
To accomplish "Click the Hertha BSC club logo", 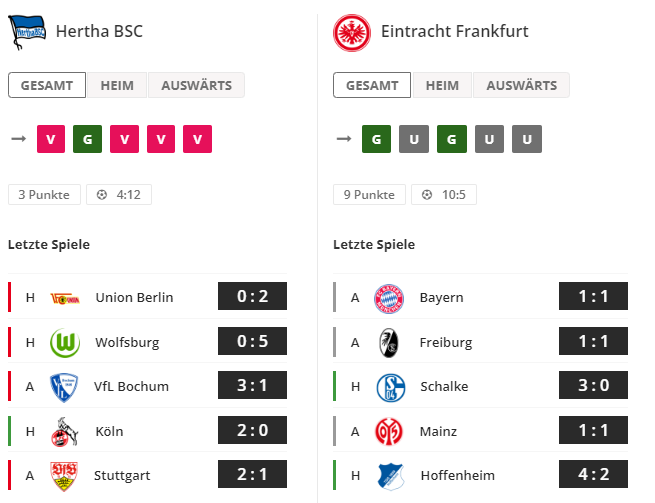I will coord(27,32).
